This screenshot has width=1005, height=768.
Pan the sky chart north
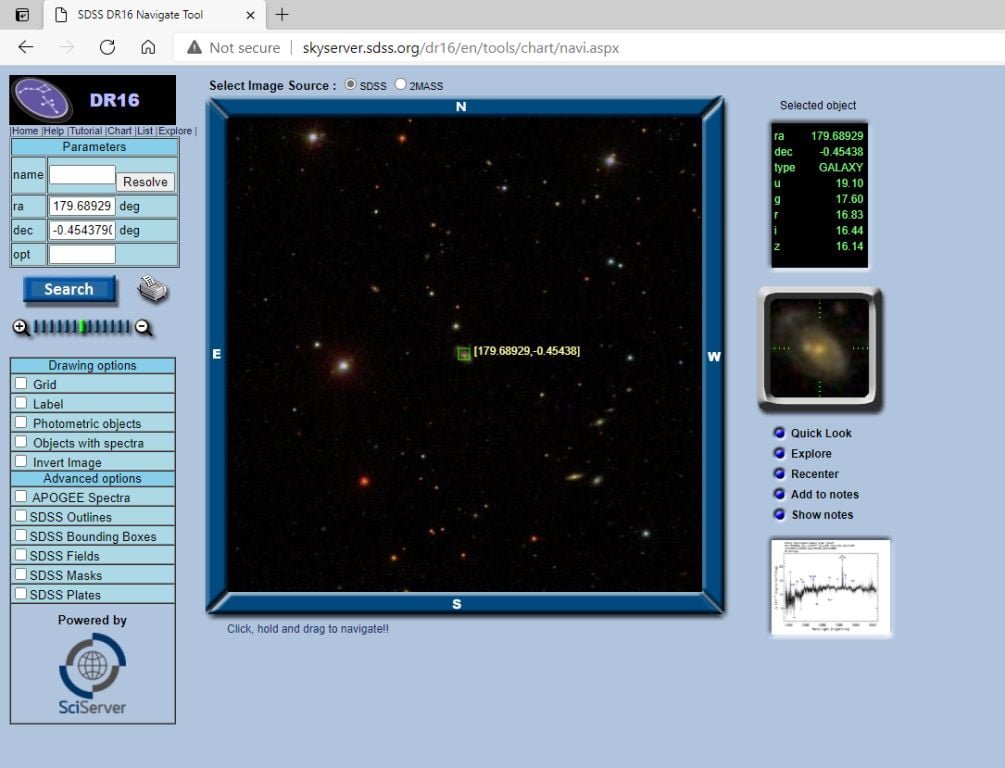[x=461, y=106]
